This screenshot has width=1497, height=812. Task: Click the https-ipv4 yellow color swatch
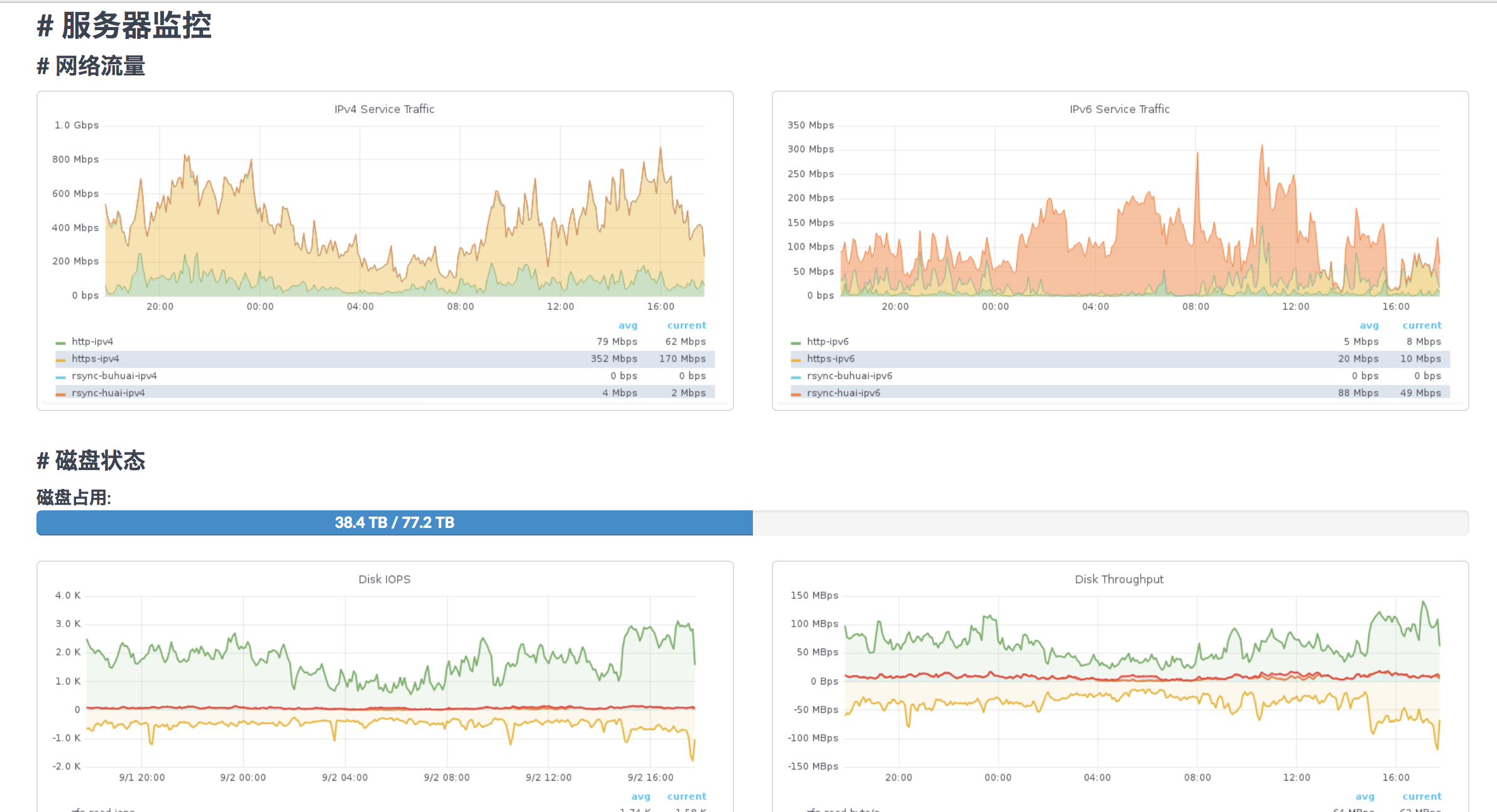pyautogui.click(x=60, y=359)
